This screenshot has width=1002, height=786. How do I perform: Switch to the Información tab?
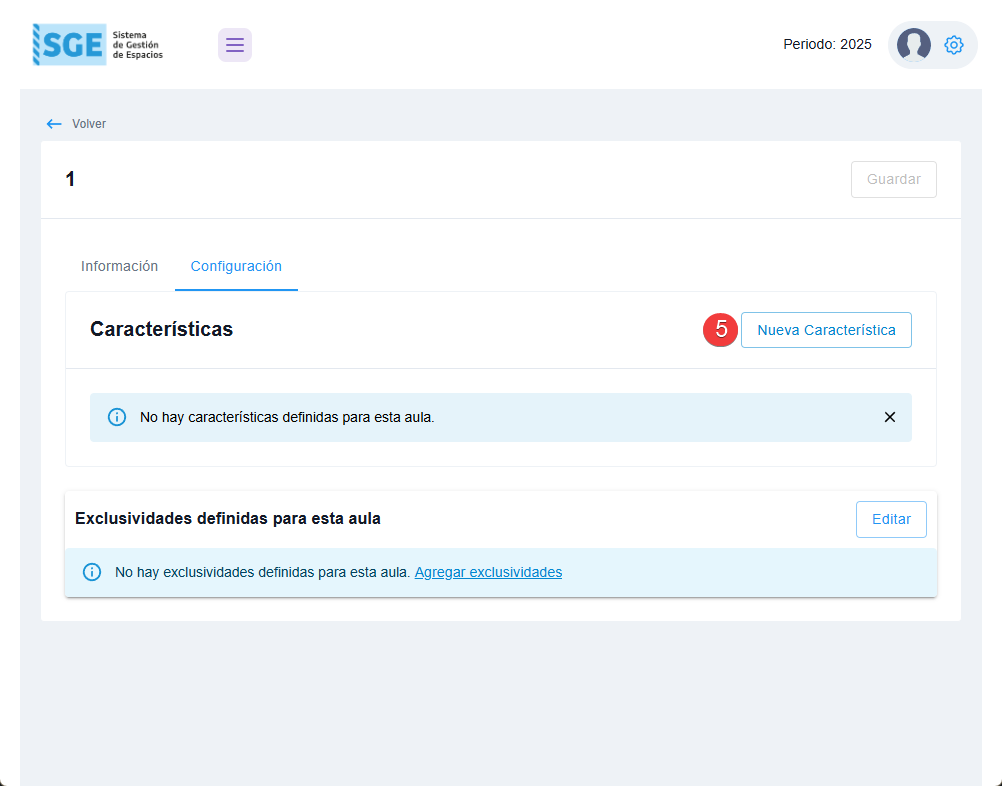(x=119, y=266)
